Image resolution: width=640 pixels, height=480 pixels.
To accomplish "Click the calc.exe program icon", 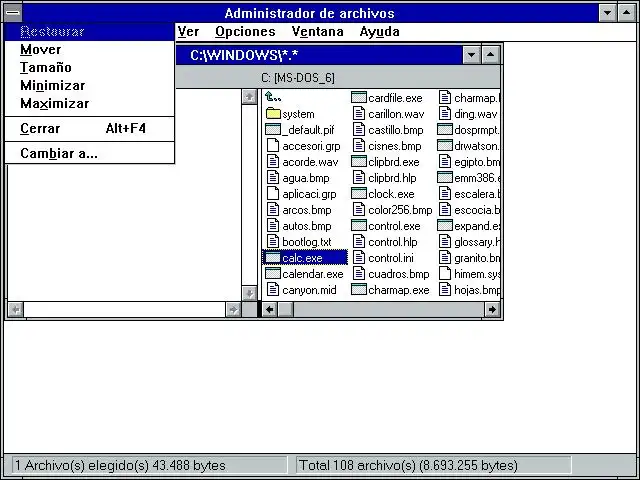I will pos(273,258).
